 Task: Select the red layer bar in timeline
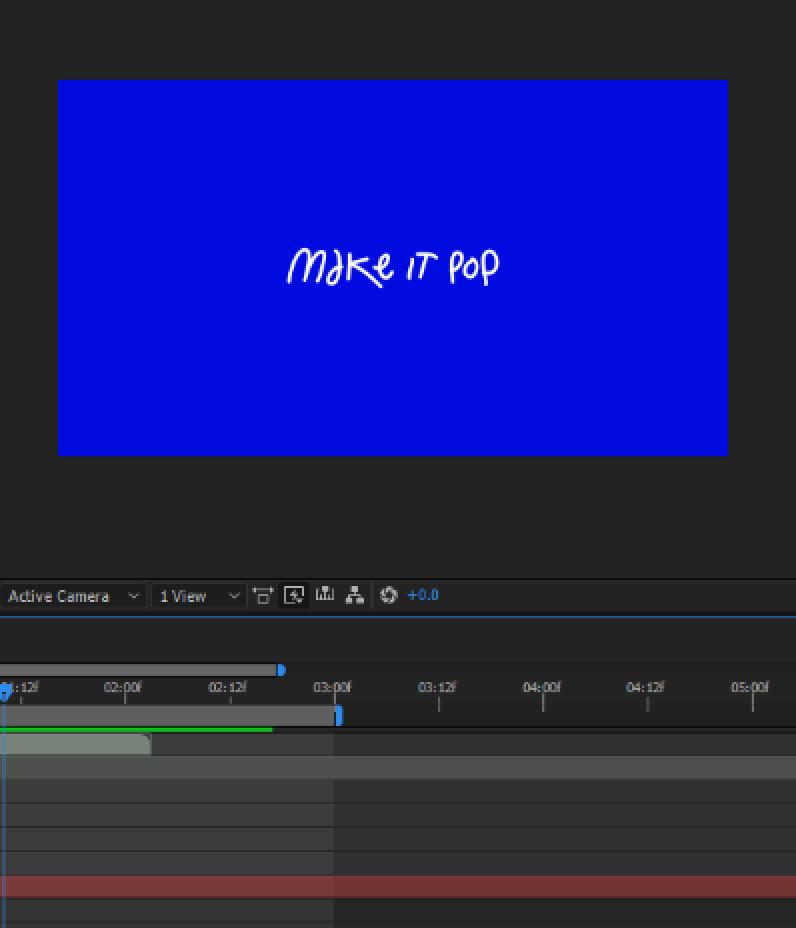[398, 887]
